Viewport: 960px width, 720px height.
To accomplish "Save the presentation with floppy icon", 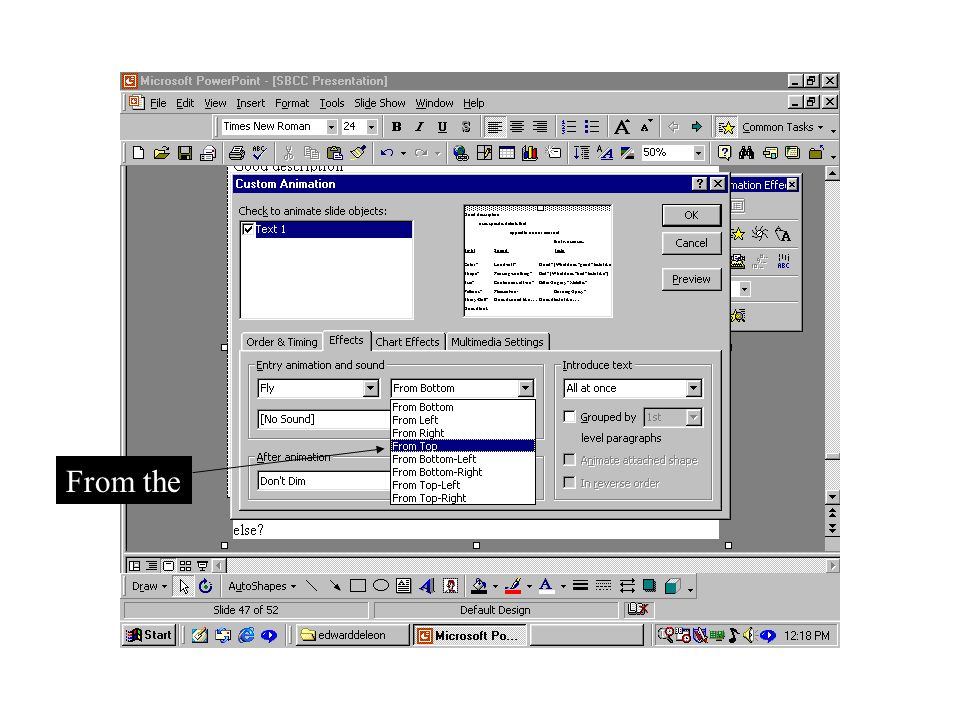I will [x=184, y=152].
